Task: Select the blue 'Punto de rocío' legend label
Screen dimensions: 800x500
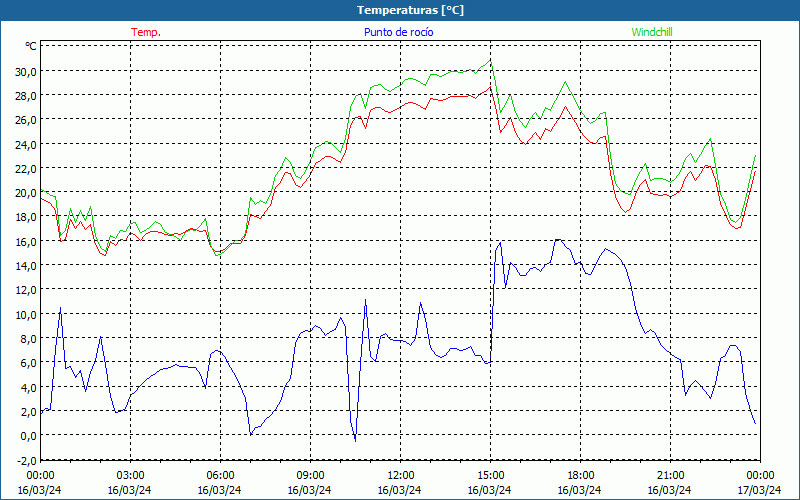Action: click(398, 32)
